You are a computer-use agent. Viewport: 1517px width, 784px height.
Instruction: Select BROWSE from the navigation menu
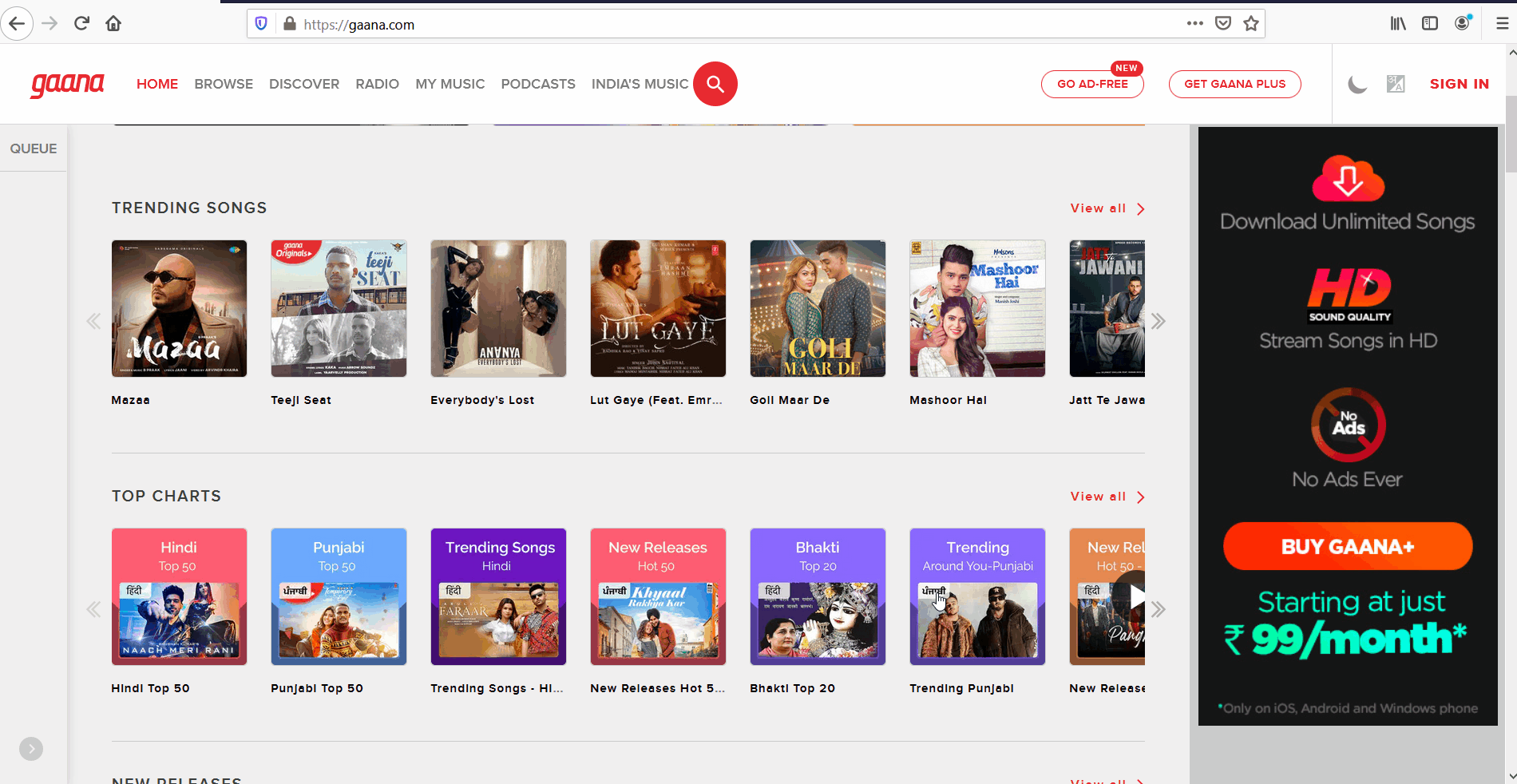click(x=224, y=84)
